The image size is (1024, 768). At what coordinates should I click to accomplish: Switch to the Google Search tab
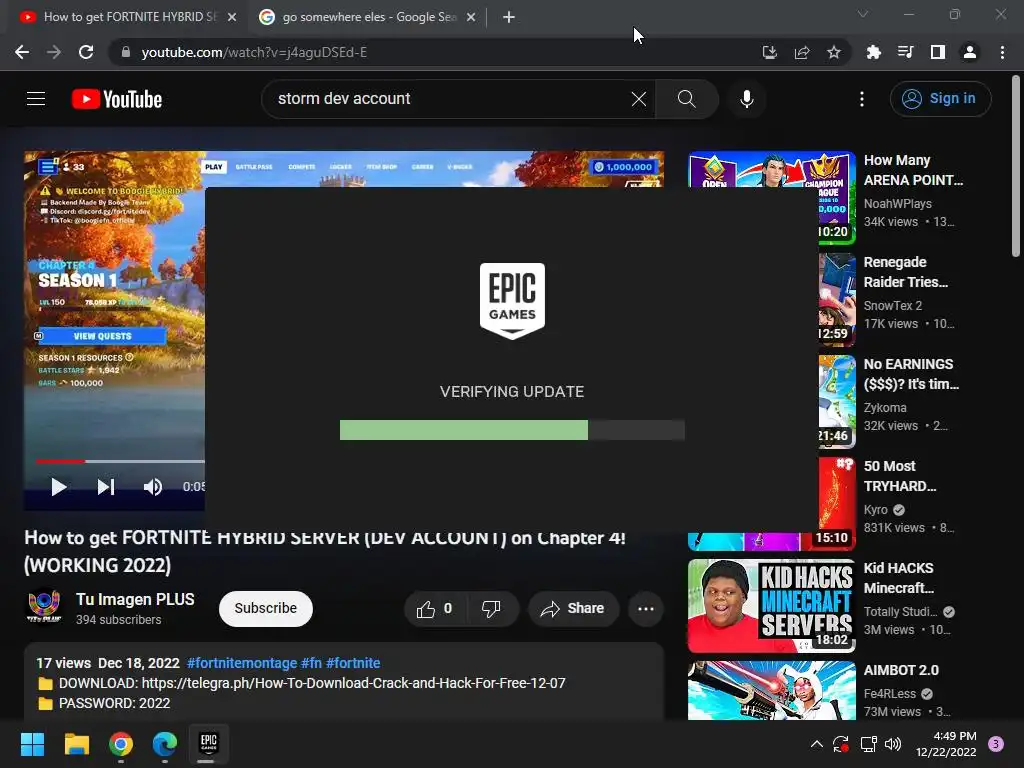coord(368,17)
